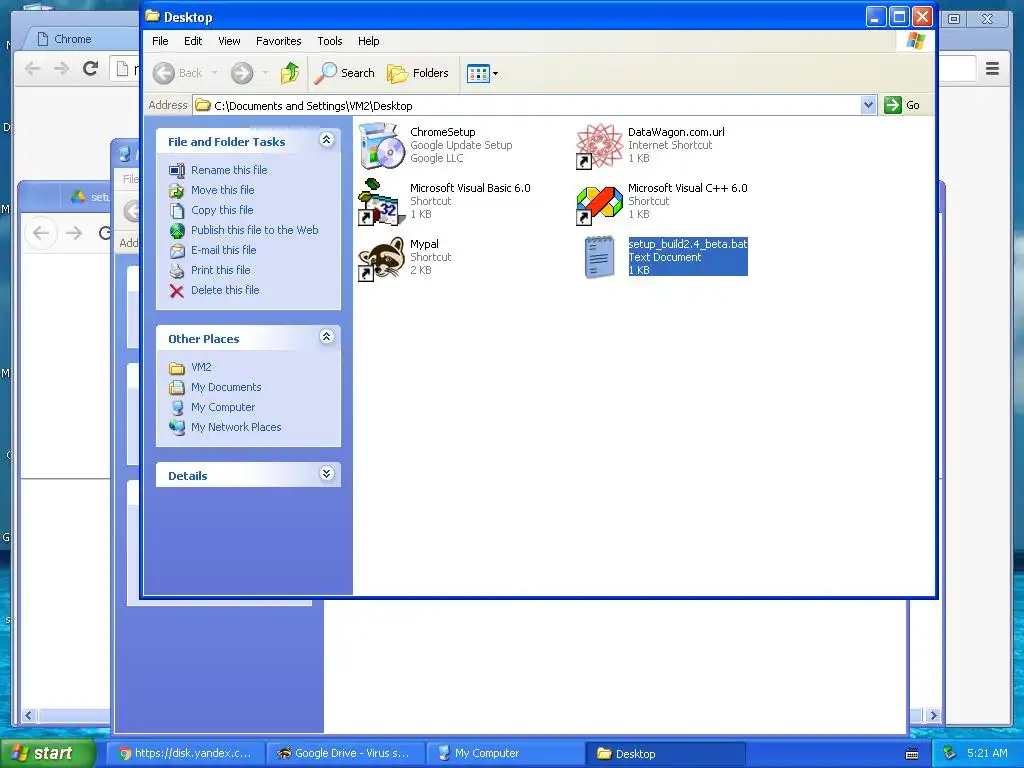Click Publish this file to the Web
This screenshot has width=1024, height=768.
click(255, 231)
